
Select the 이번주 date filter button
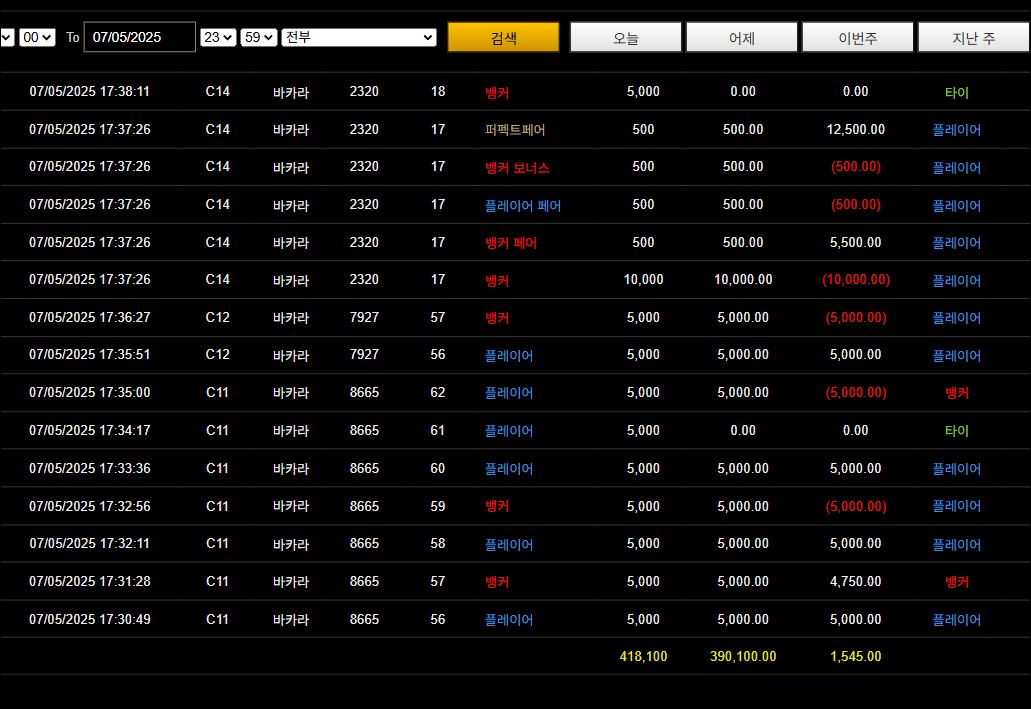click(857, 37)
